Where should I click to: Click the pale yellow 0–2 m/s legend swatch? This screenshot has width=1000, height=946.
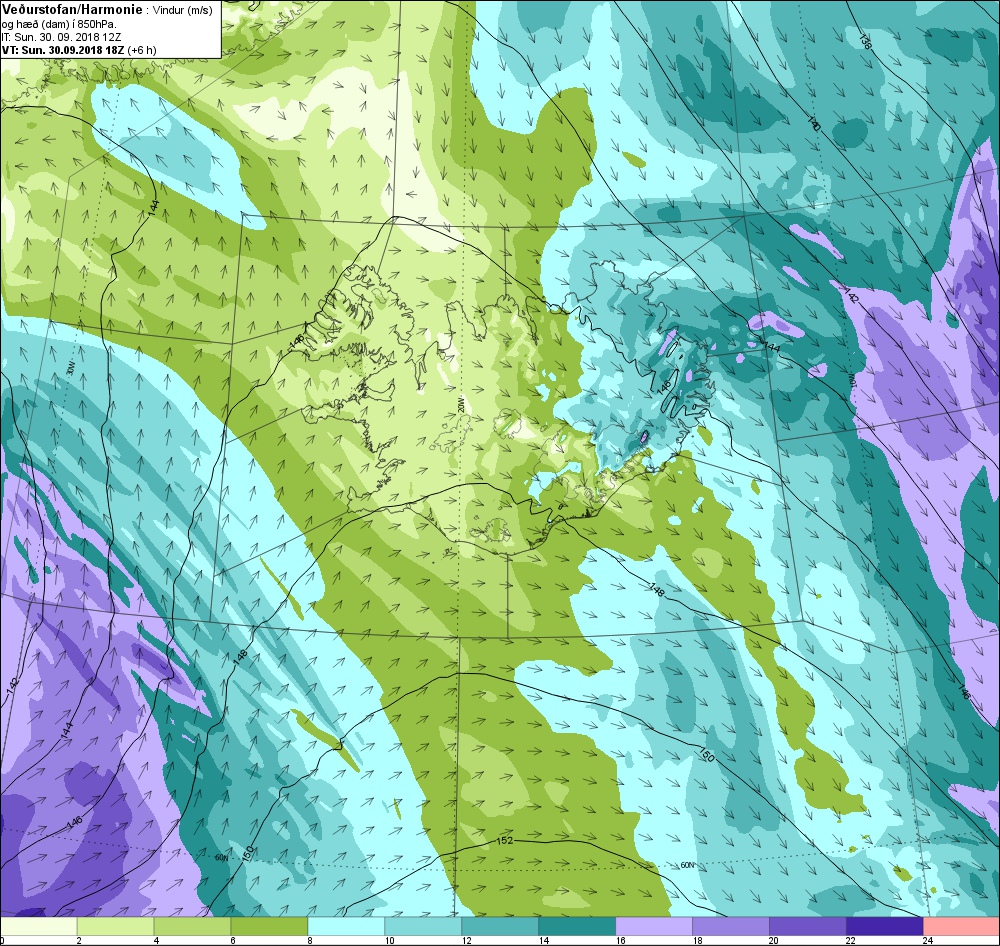click(x=38, y=925)
